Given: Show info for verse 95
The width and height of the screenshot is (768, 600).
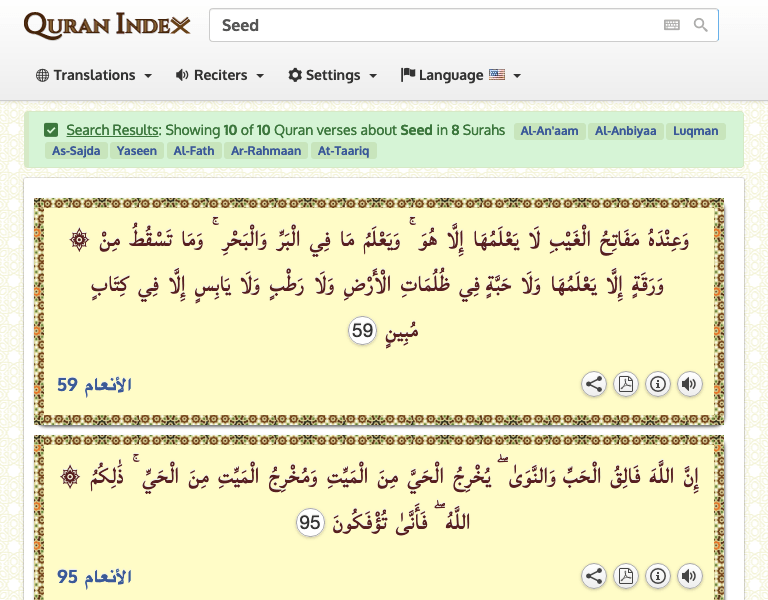Looking at the screenshot, I should (x=658, y=576).
